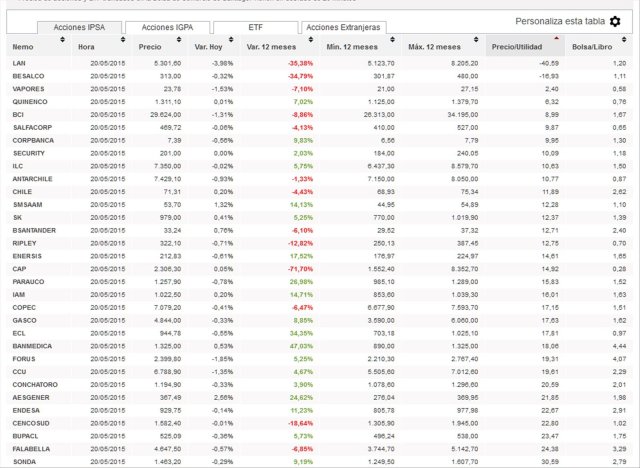Screen dimensions: 640x468
Task: Select the GASCO stock name
Action: point(24,320)
